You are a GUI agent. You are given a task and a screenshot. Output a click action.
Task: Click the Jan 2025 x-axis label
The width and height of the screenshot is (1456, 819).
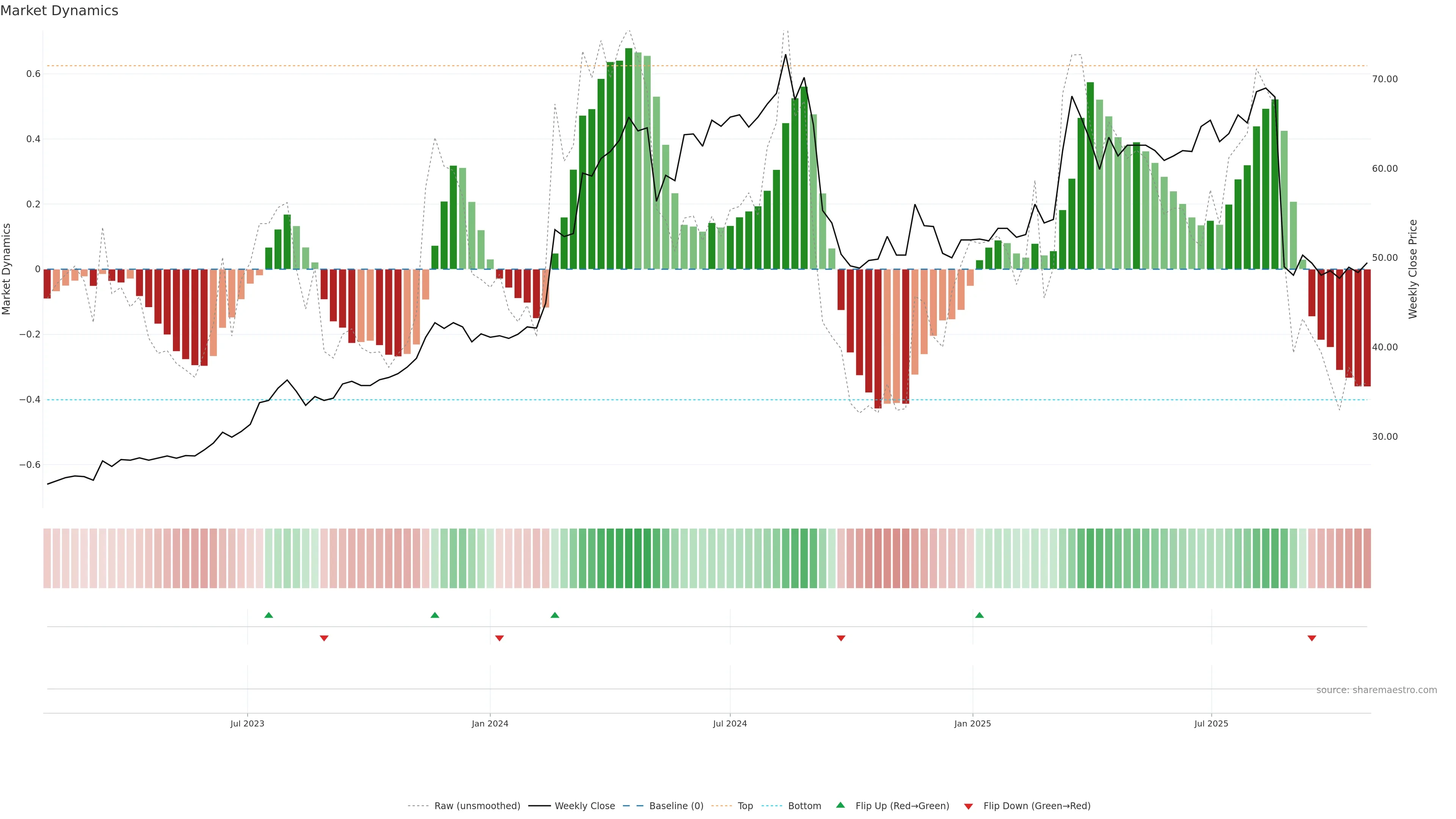[972, 723]
